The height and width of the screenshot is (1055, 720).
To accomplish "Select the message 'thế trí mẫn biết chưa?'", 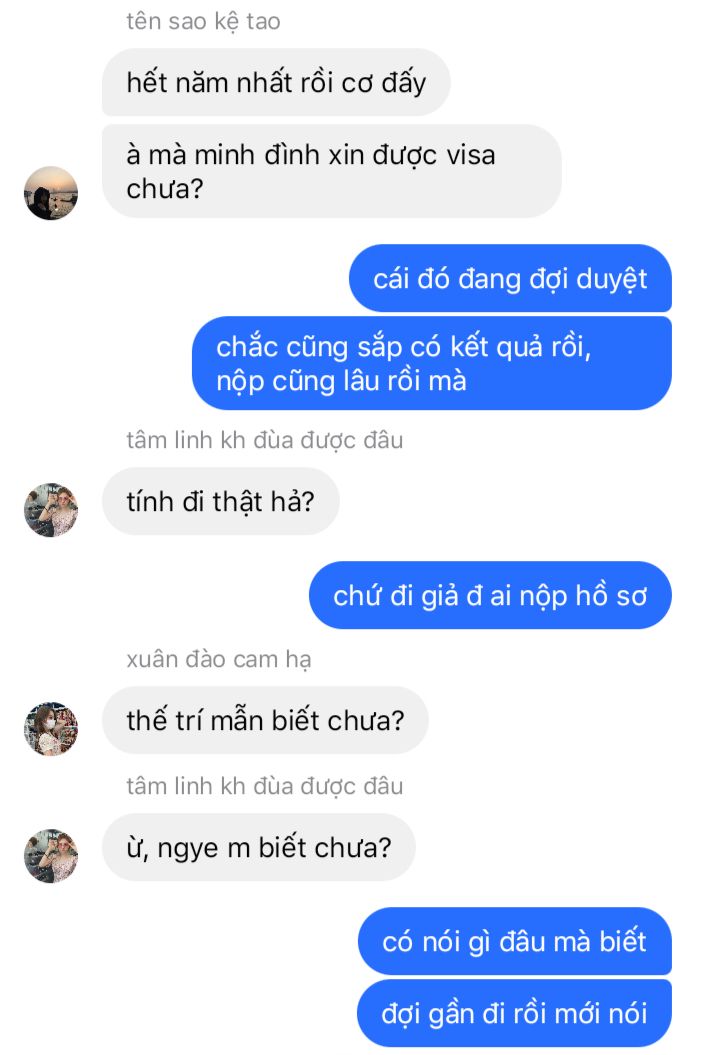I will coord(265,720).
